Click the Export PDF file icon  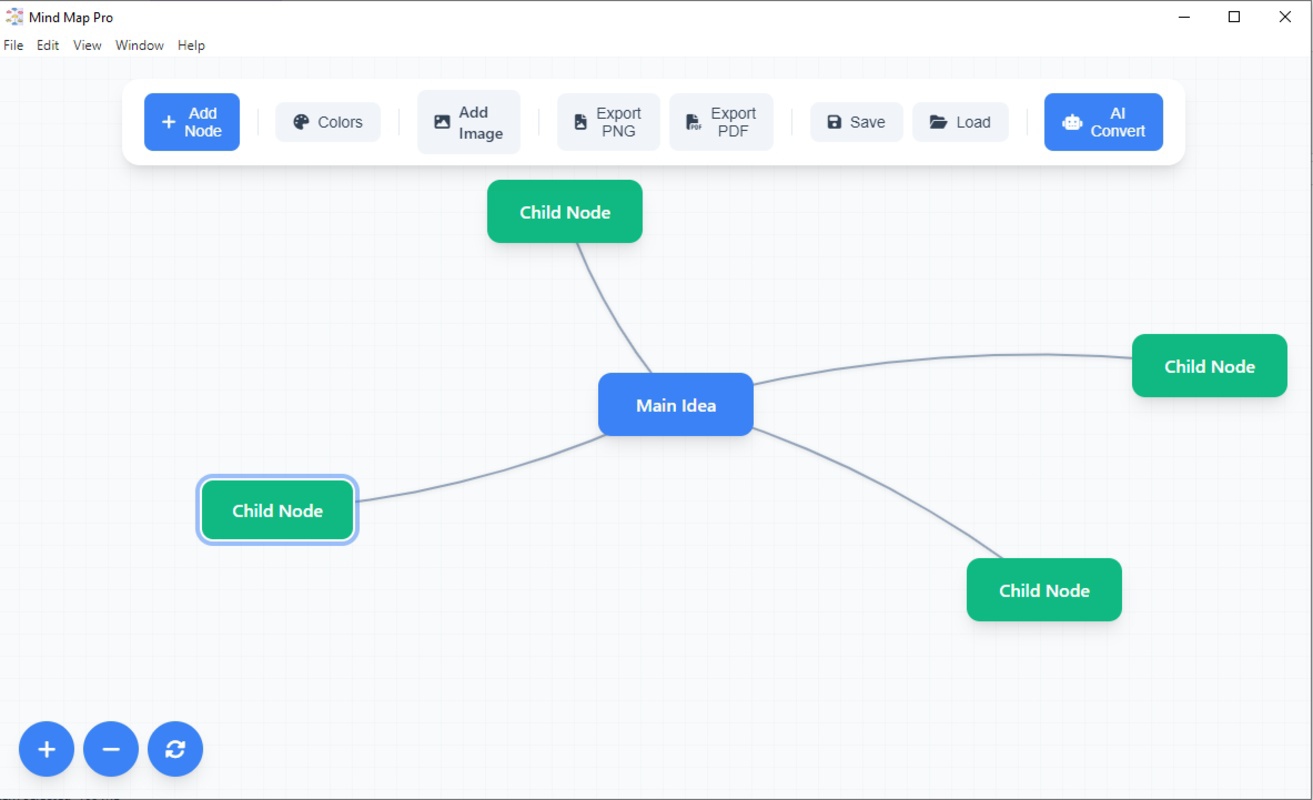[692, 120]
